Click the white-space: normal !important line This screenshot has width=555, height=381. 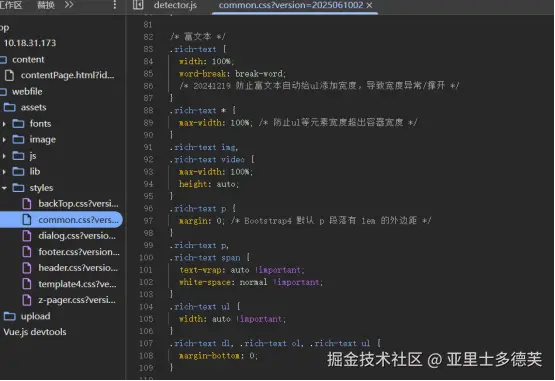[x=251, y=282]
